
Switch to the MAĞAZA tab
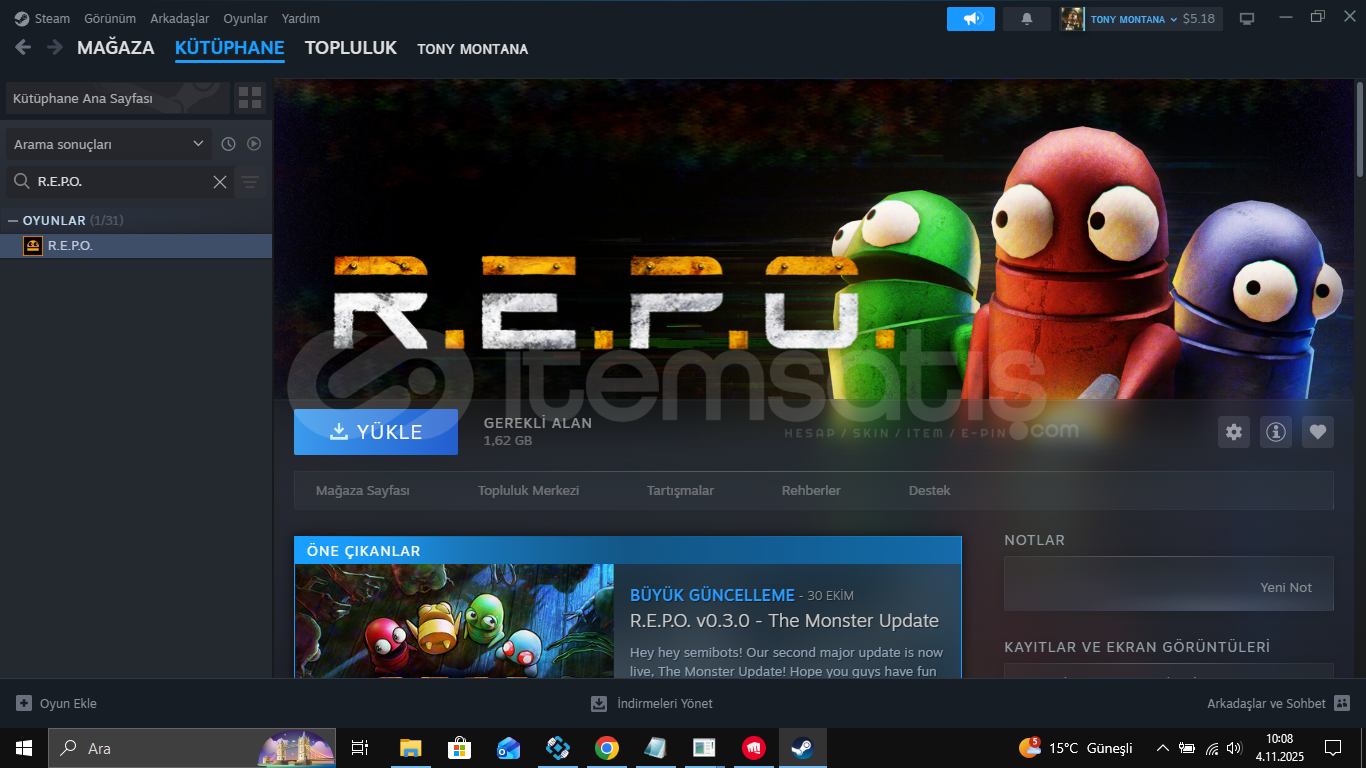(x=115, y=48)
